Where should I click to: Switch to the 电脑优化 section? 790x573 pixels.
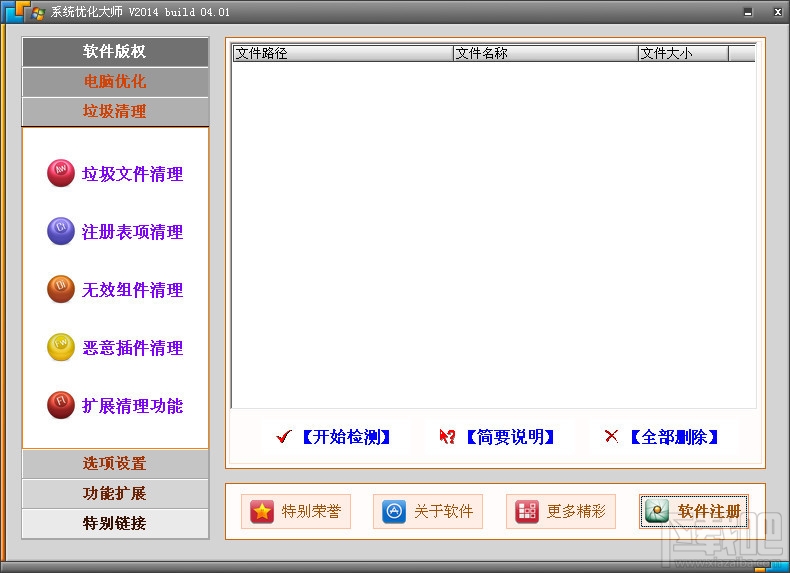(x=115, y=82)
